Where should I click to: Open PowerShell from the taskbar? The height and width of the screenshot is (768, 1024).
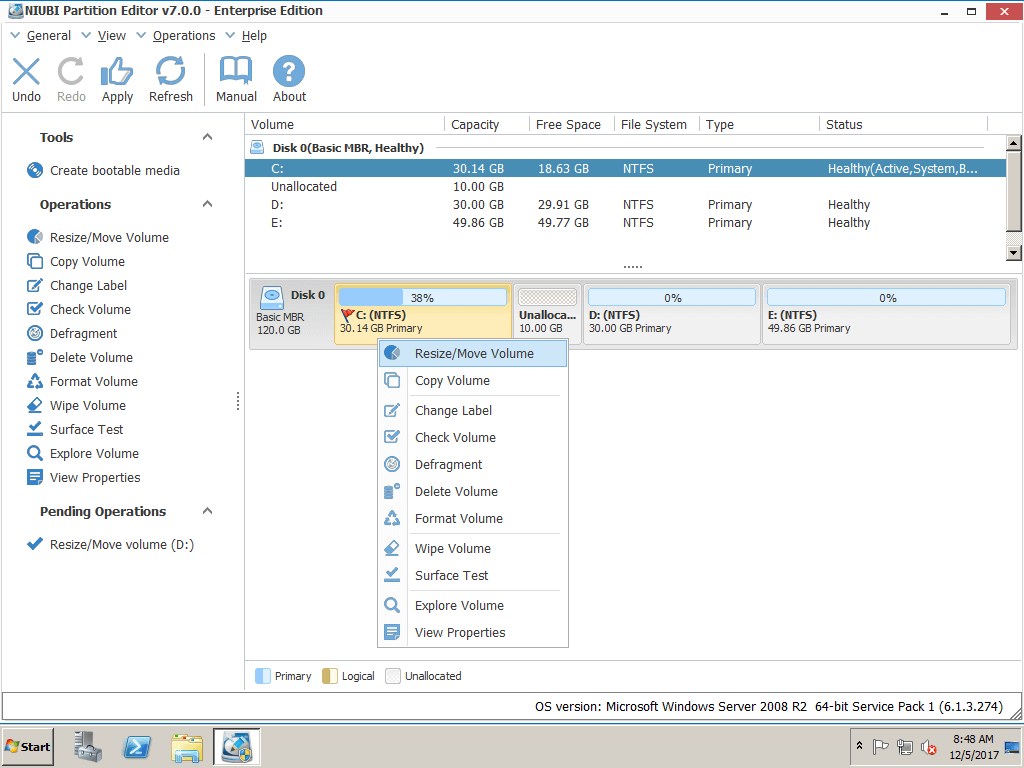[137, 746]
